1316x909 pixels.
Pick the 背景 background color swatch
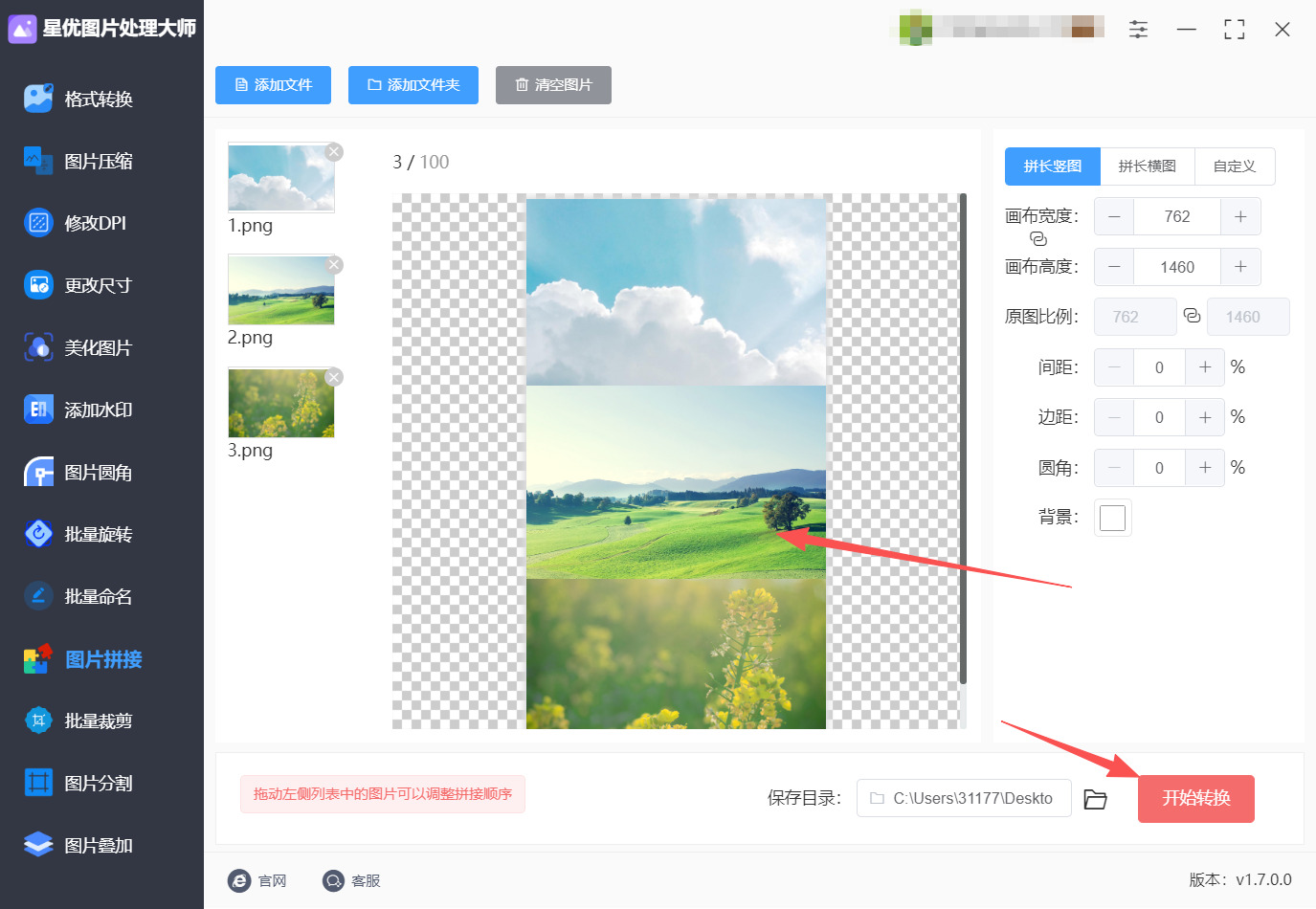(x=1113, y=518)
